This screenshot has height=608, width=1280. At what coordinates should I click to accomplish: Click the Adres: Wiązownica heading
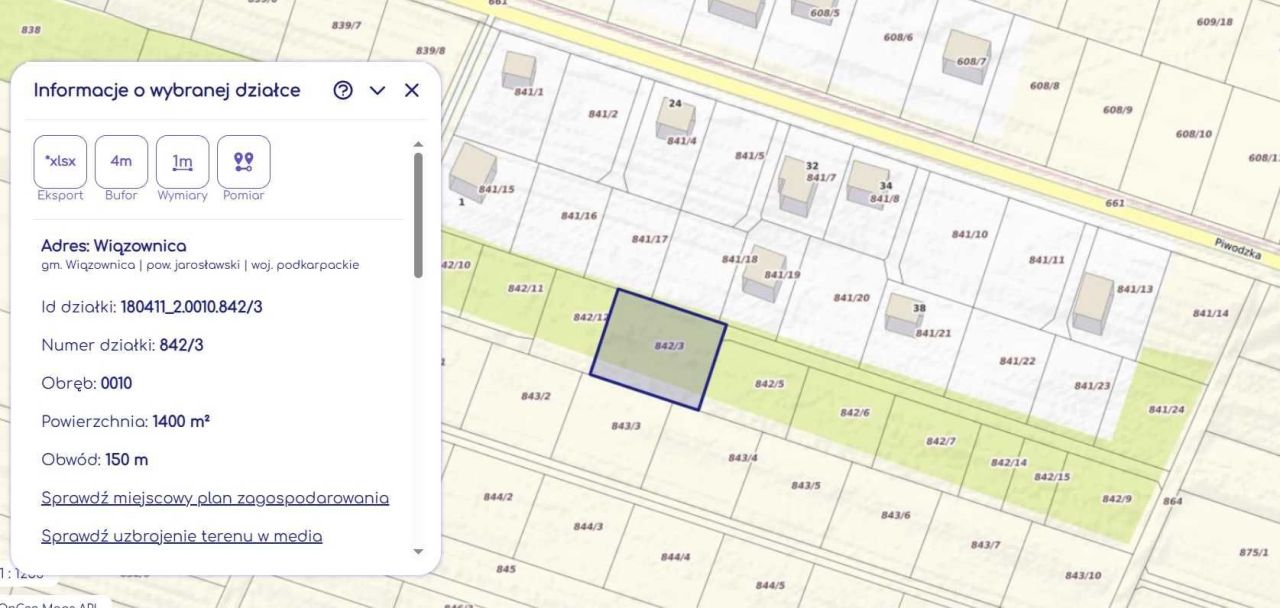pyautogui.click(x=113, y=245)
